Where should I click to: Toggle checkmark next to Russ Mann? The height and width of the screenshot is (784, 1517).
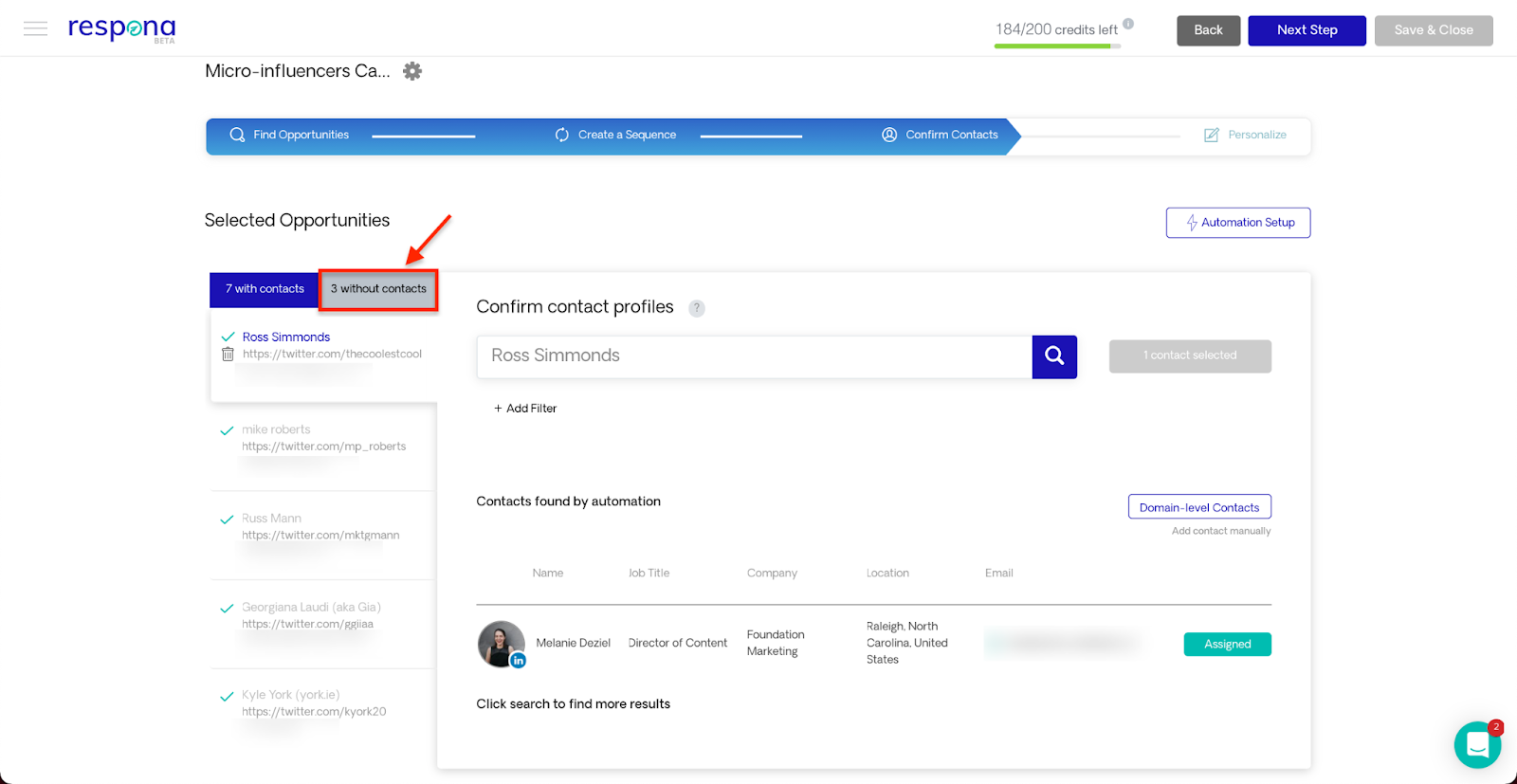[x=227, y=520]
